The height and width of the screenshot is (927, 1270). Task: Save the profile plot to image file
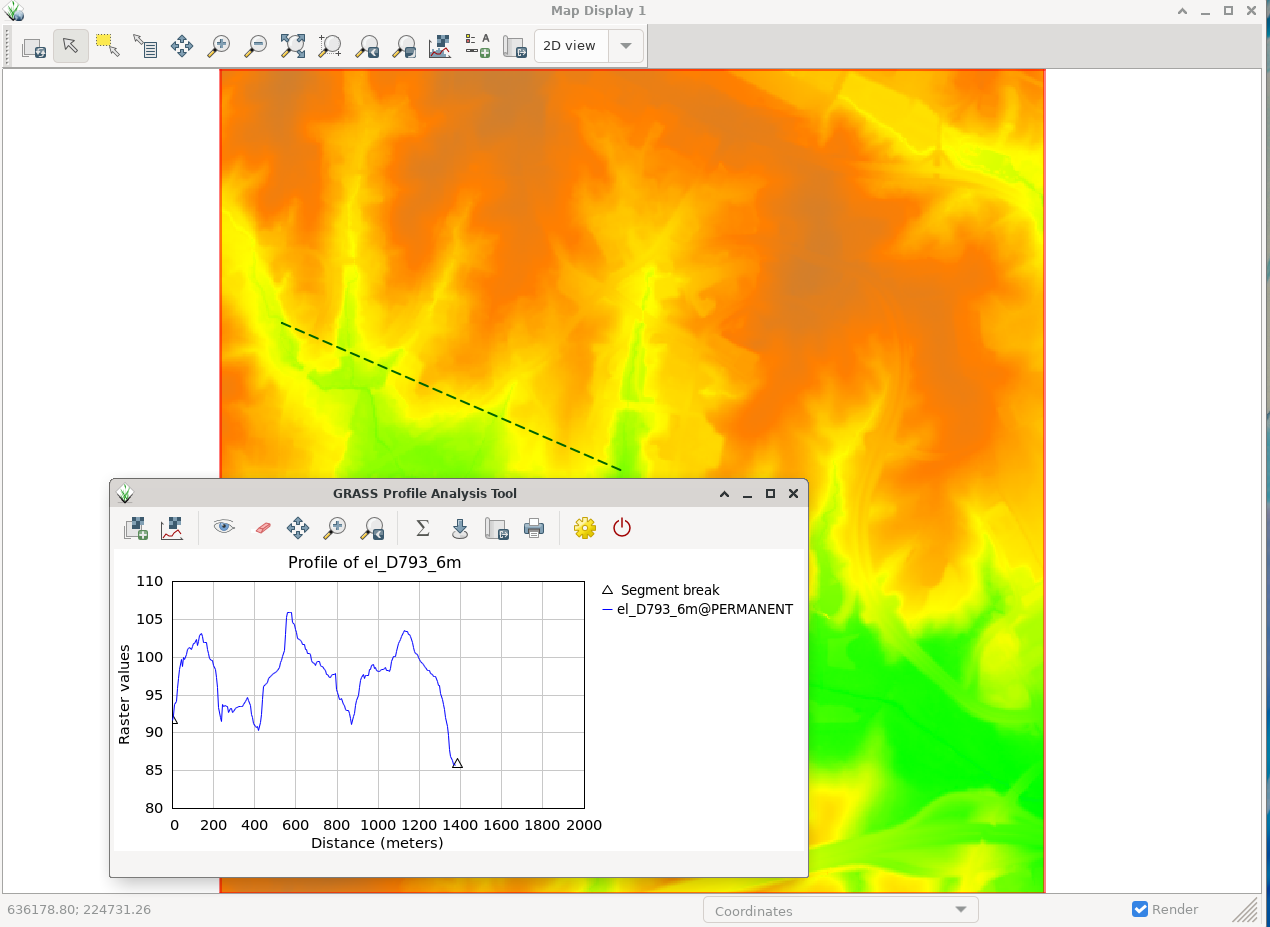497,528
